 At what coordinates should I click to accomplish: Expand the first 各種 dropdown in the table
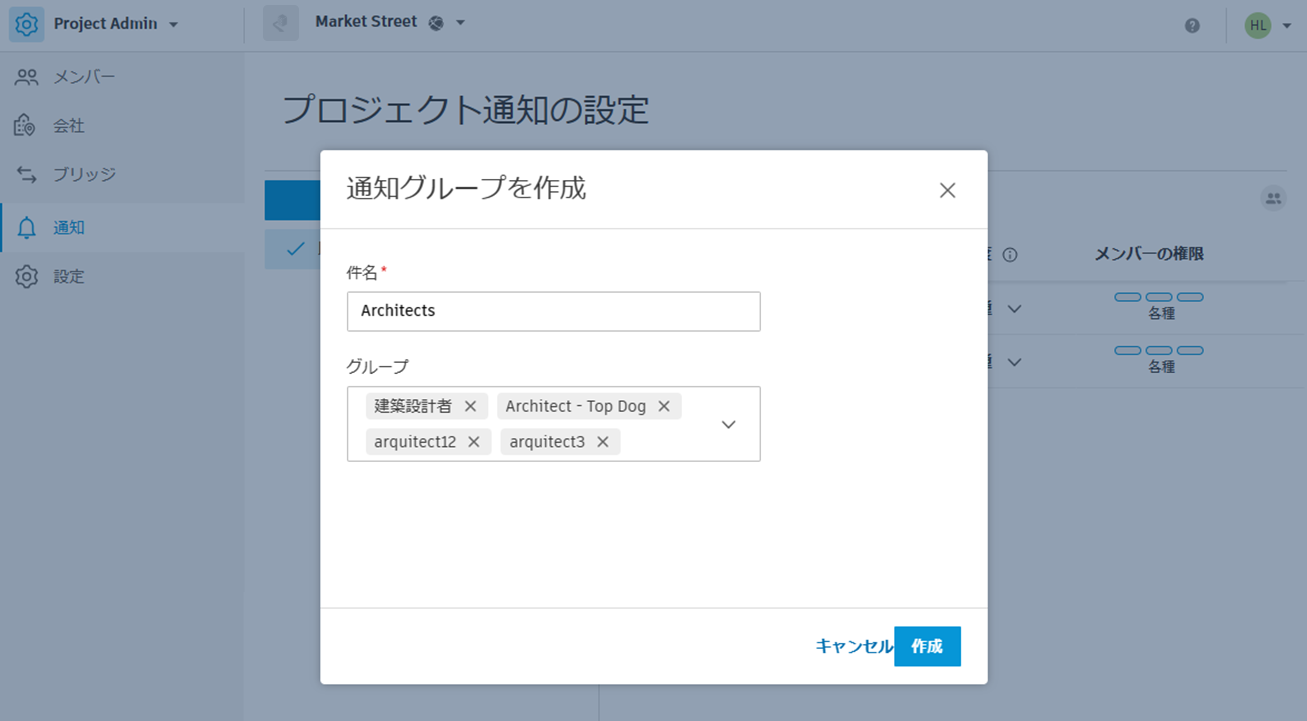(1013, 309)
